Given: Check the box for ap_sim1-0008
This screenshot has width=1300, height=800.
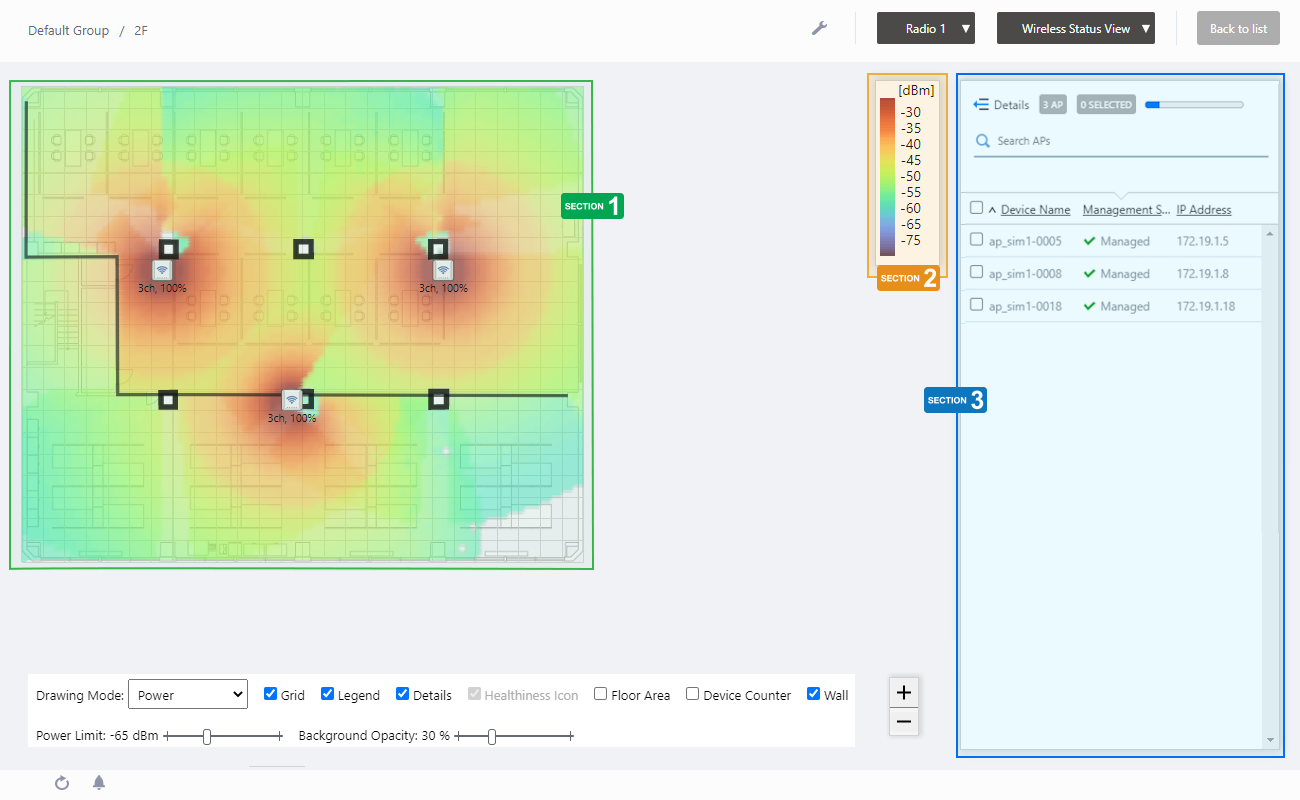Looking at the screenshot, I should pos(977,272).
